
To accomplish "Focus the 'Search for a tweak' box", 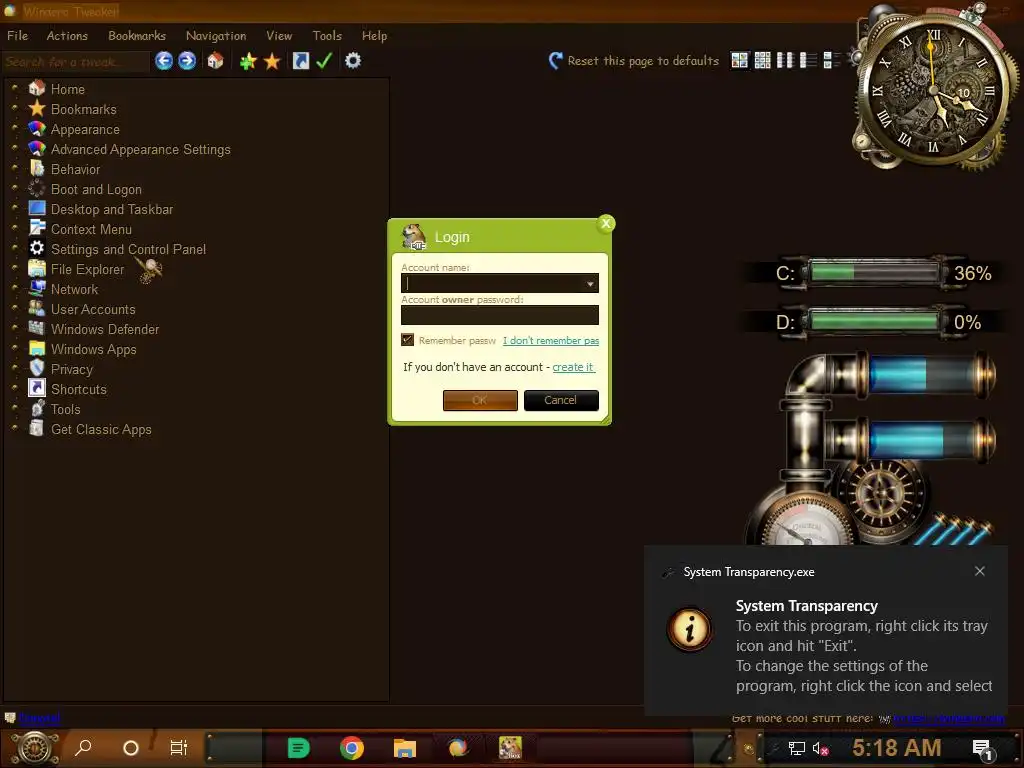I will tap(75, 61).
